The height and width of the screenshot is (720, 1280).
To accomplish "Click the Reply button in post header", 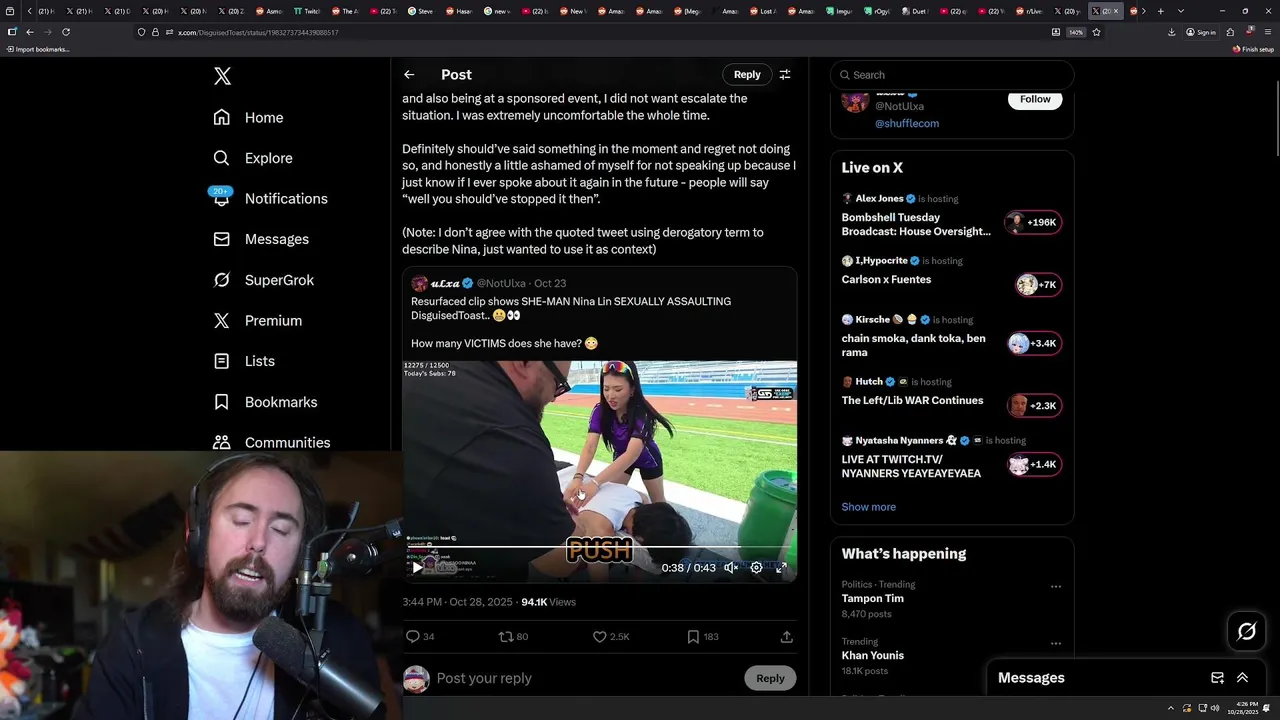I will click(x=747, y=74).
